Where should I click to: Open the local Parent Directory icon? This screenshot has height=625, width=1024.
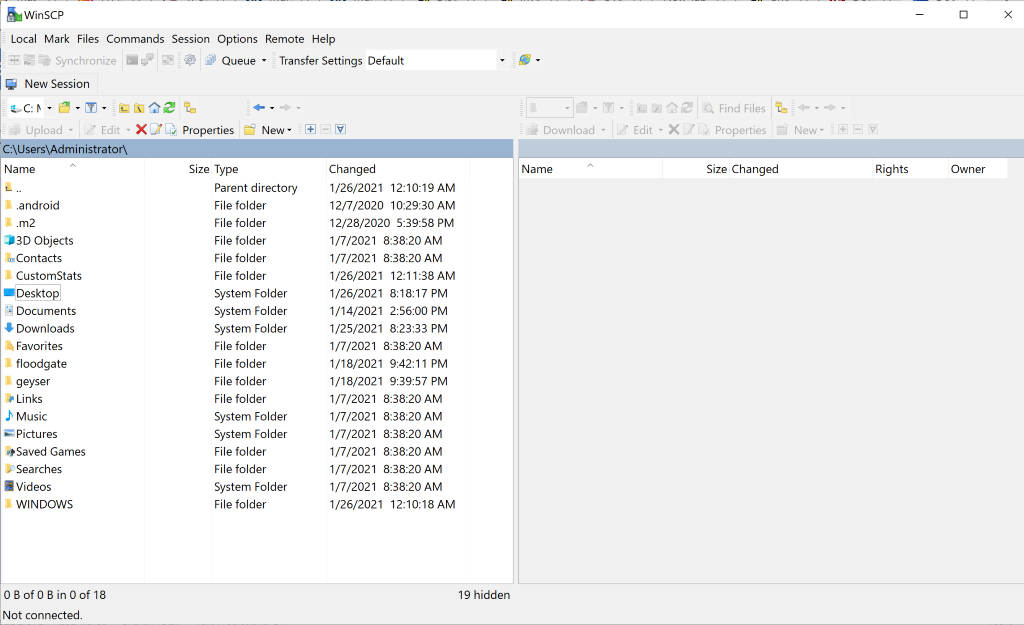coord(123,108)
